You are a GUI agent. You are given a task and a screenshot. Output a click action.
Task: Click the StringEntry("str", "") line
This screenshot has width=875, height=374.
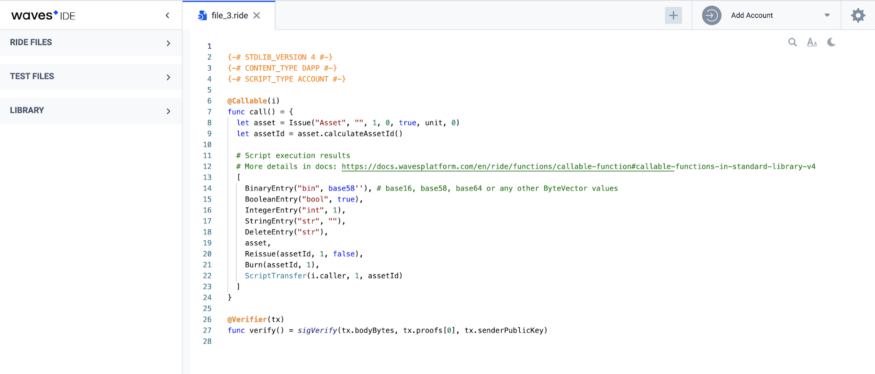295,221
